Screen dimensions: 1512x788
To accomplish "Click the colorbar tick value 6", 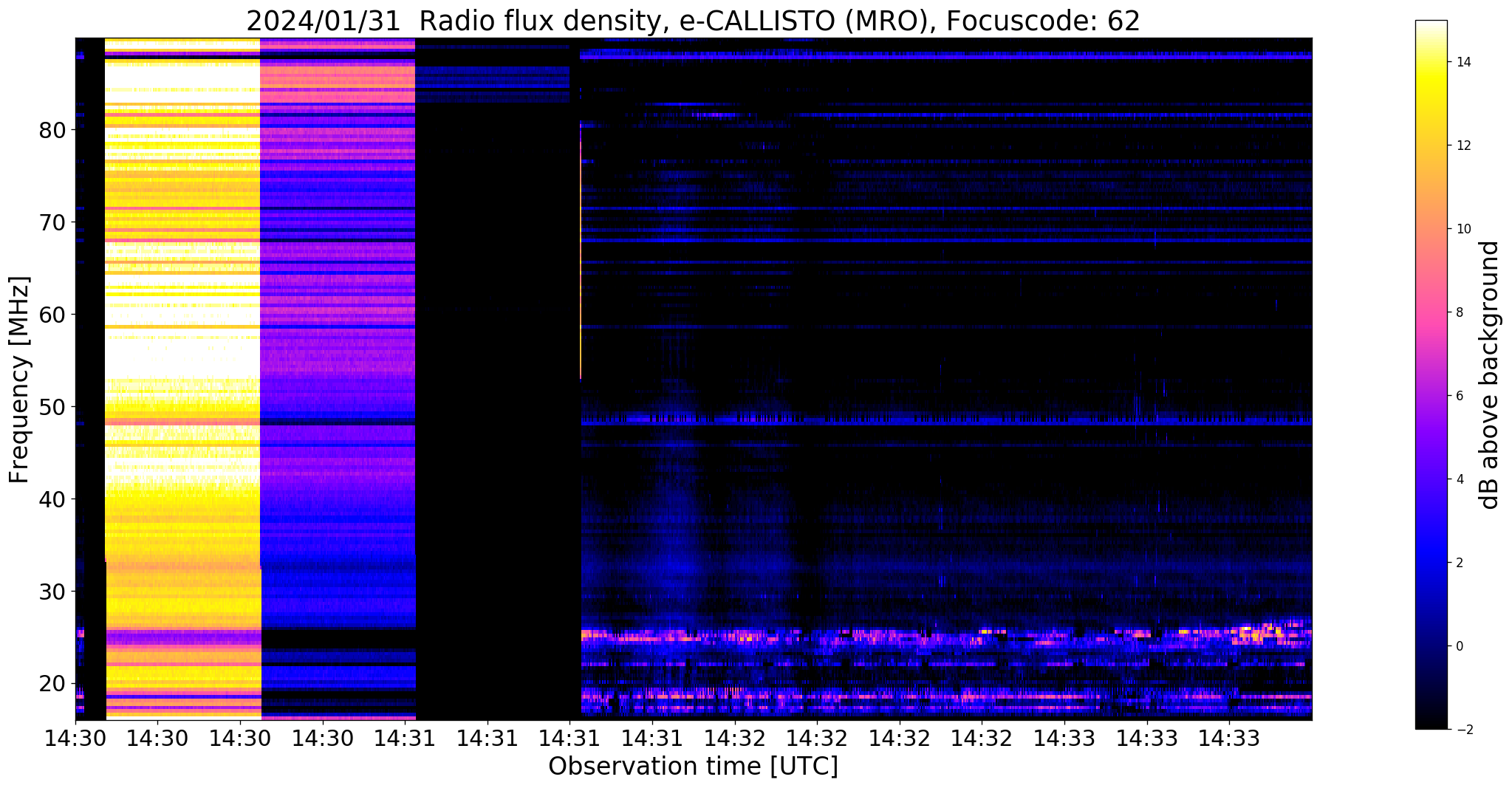I will [x=1459, y=396].
